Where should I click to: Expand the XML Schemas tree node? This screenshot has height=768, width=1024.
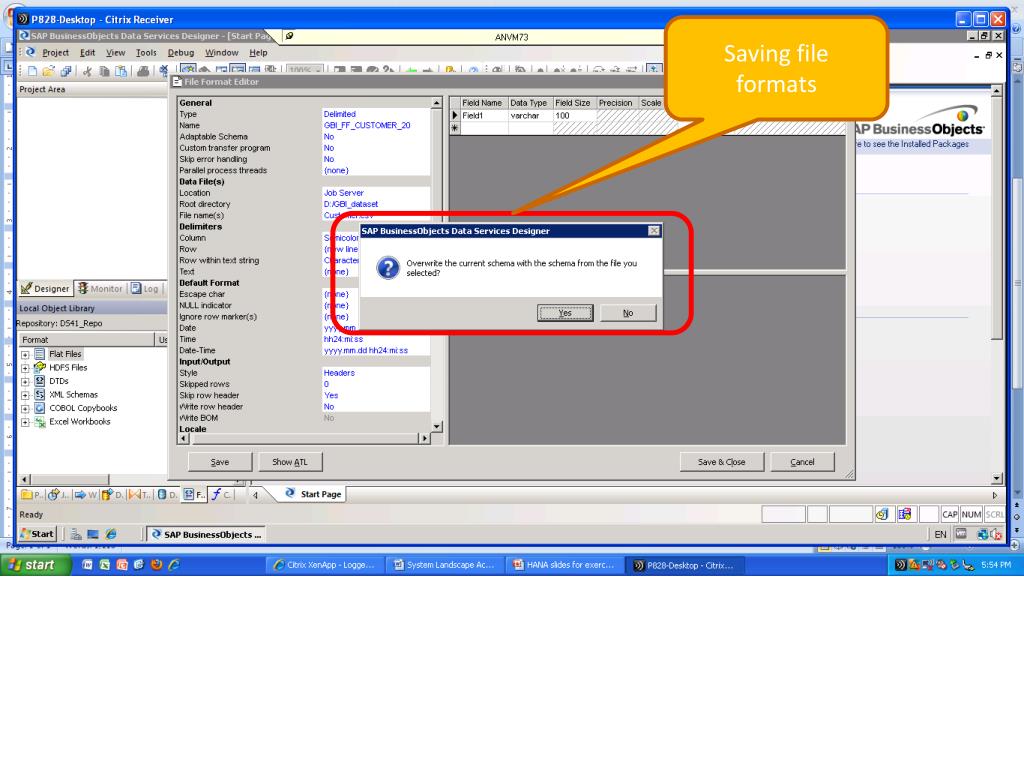tap(25, 395)
